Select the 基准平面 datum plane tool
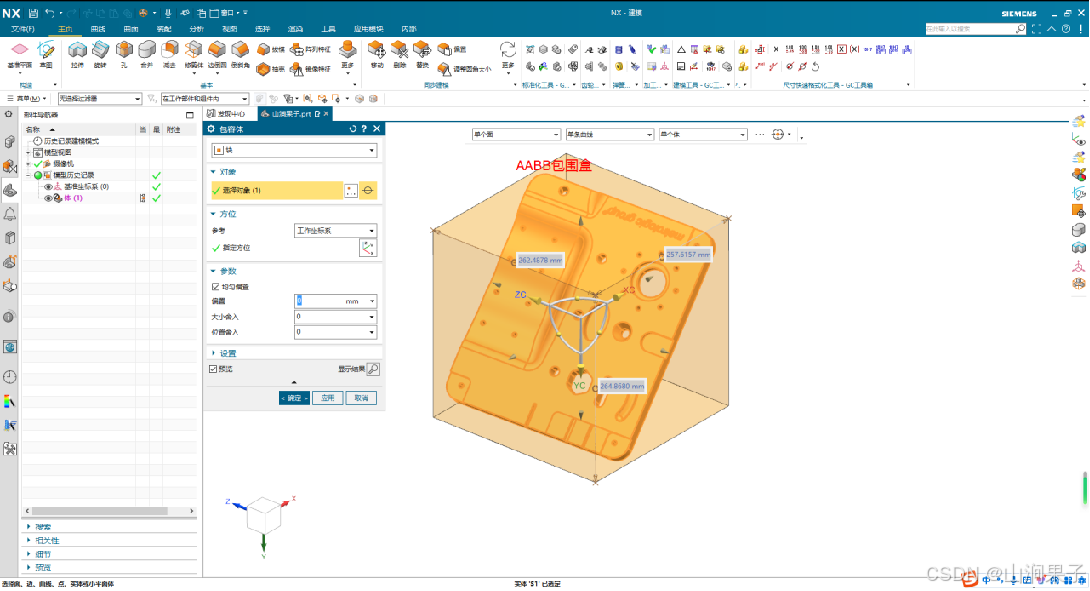Viewport: 1090px width, 591px height. [x=19, y=54]
